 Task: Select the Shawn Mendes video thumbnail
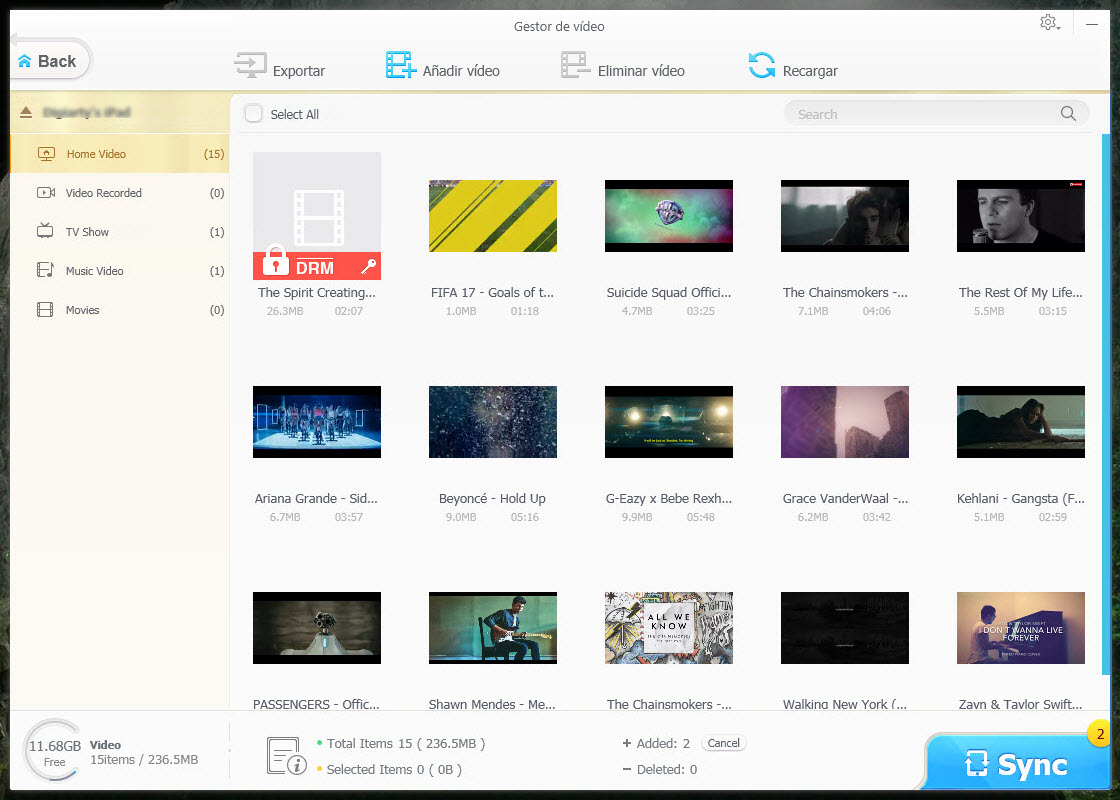(x=493, y=628)
